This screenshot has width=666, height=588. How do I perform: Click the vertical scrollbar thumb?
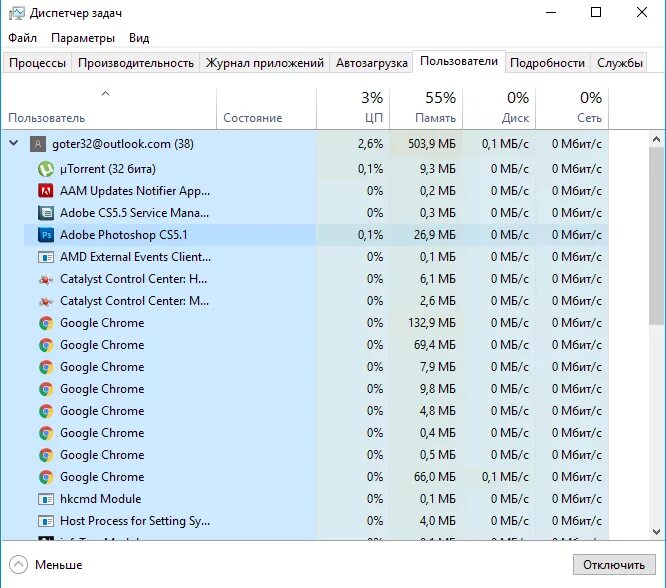656,236
